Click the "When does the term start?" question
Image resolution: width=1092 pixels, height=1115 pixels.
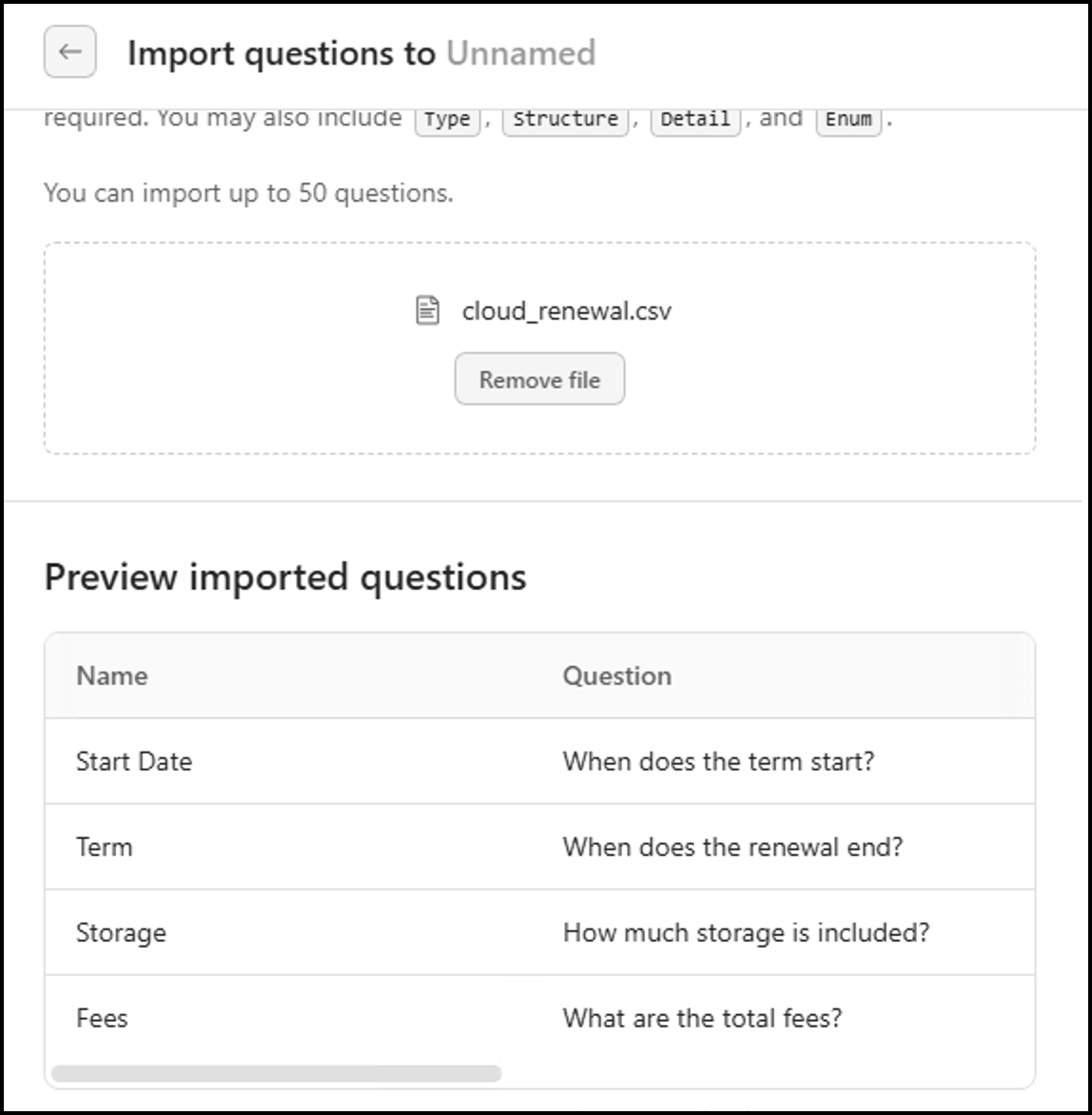point(718,761)
